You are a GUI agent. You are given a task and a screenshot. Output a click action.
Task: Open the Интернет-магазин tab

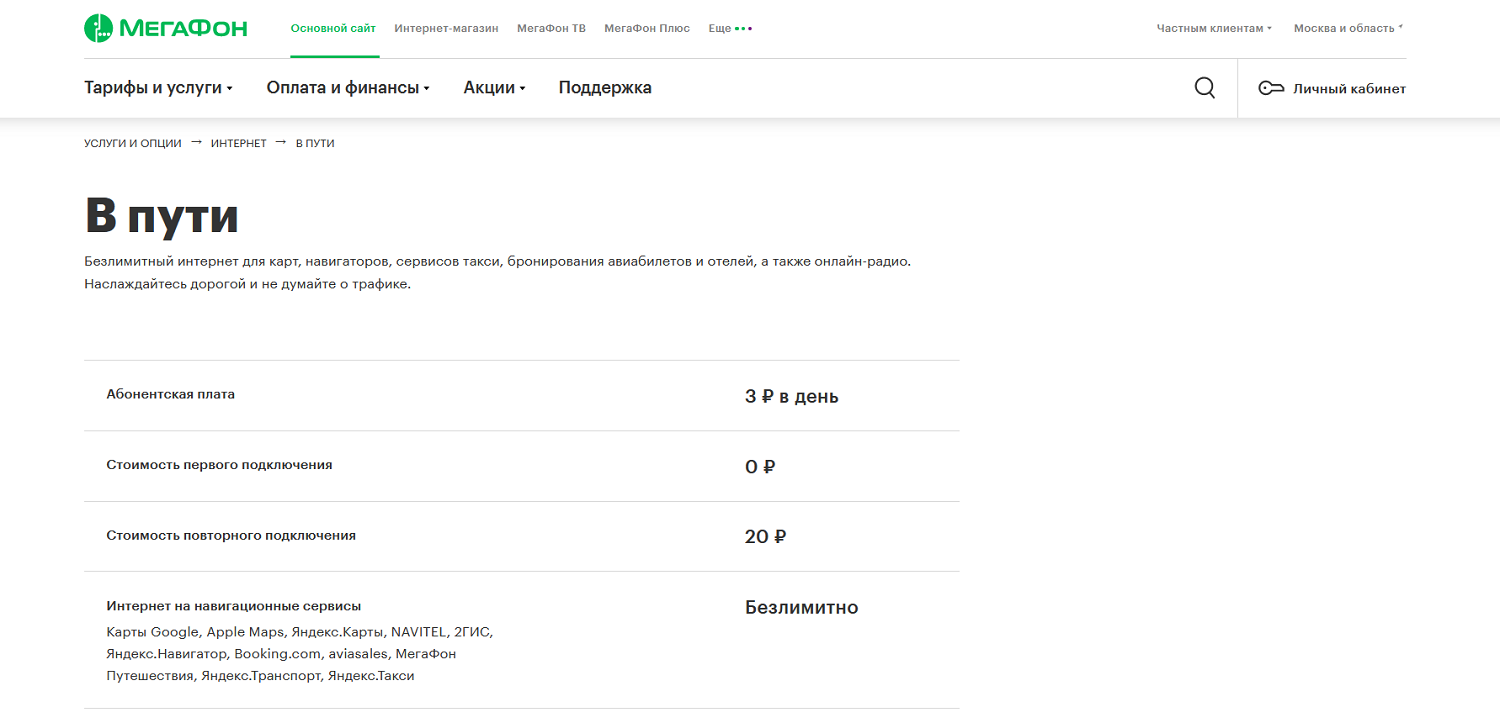446,28
